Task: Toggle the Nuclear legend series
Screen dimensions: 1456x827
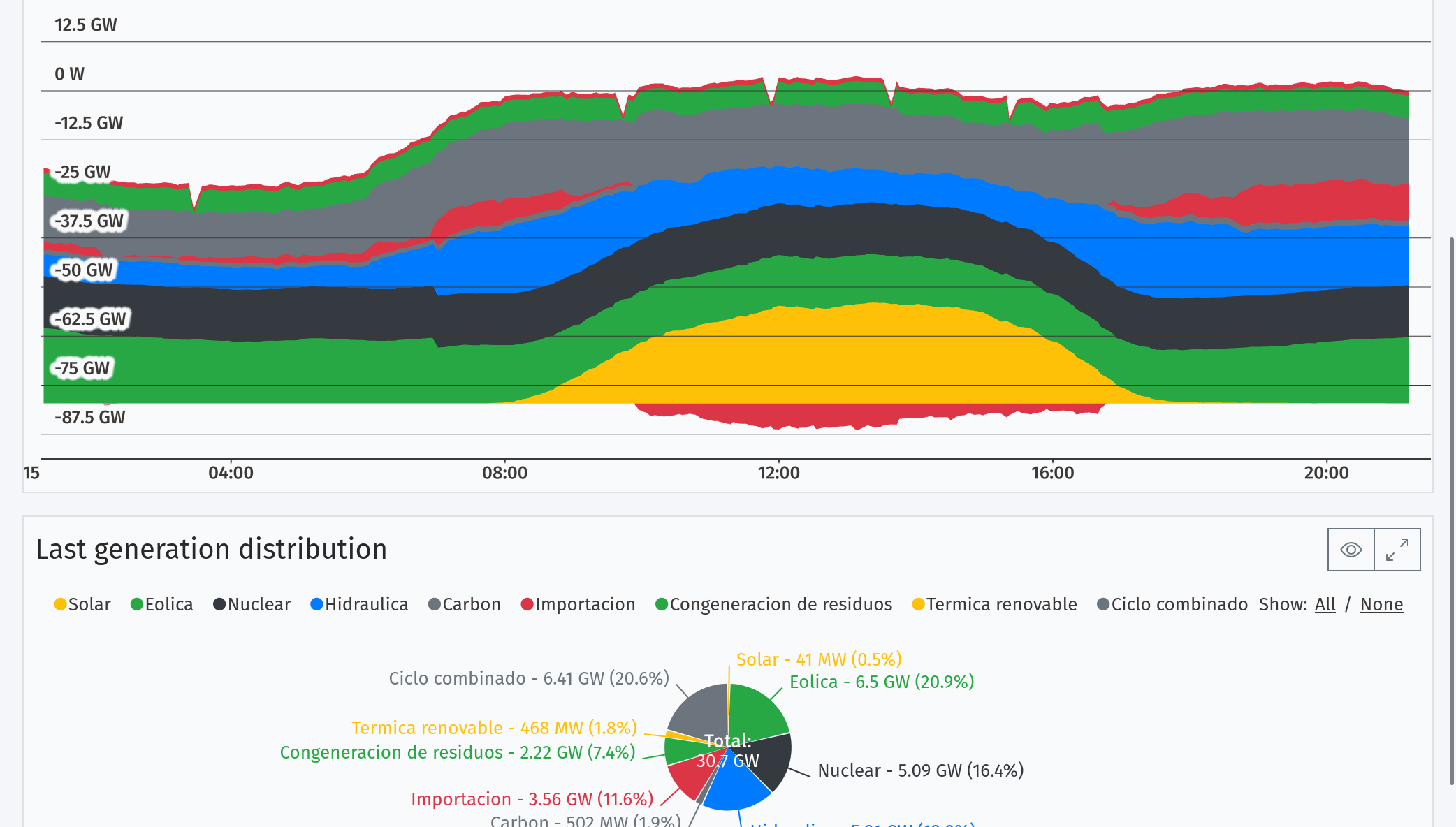Action: pyautogui.click(x=252, y=604)
